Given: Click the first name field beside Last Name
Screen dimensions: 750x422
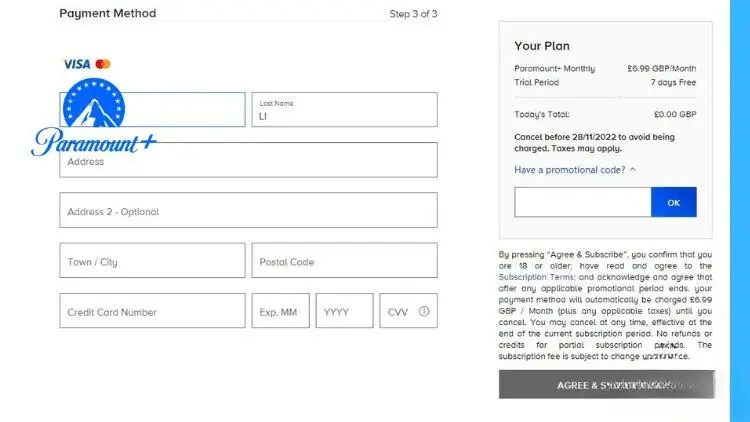Looking at the screenshot, I should point(200,111).
